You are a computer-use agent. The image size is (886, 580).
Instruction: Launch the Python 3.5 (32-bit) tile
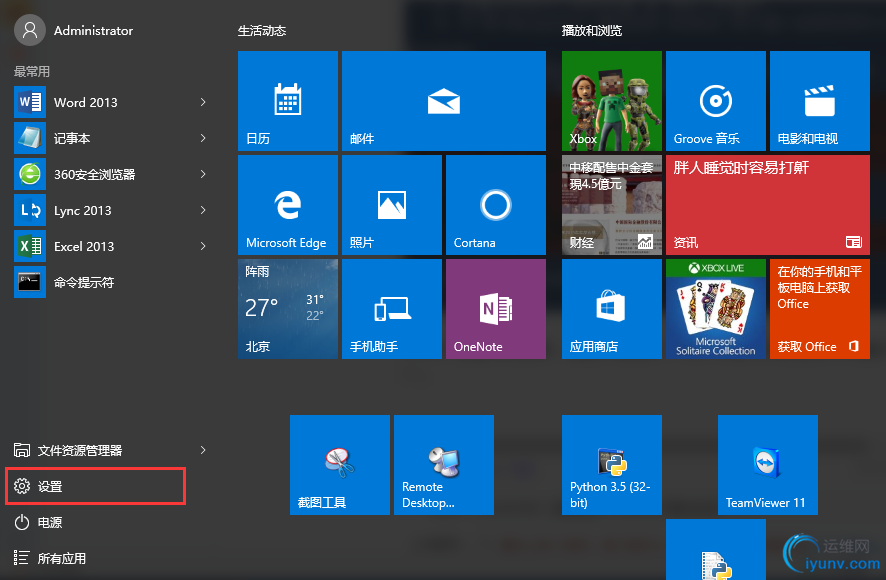pos(611,465)
